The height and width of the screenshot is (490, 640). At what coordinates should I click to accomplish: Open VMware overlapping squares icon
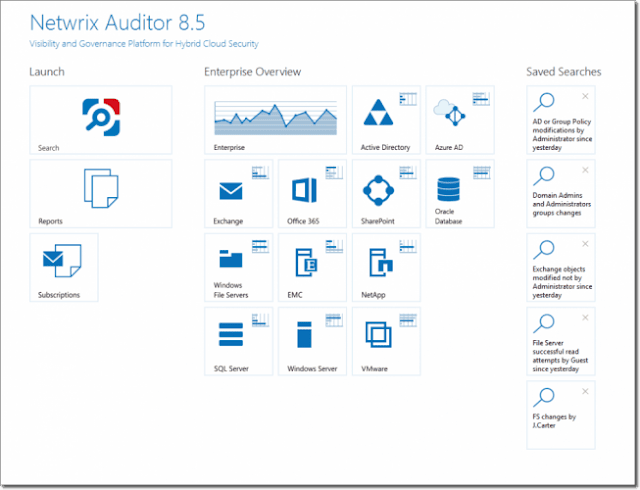(378, 334)
